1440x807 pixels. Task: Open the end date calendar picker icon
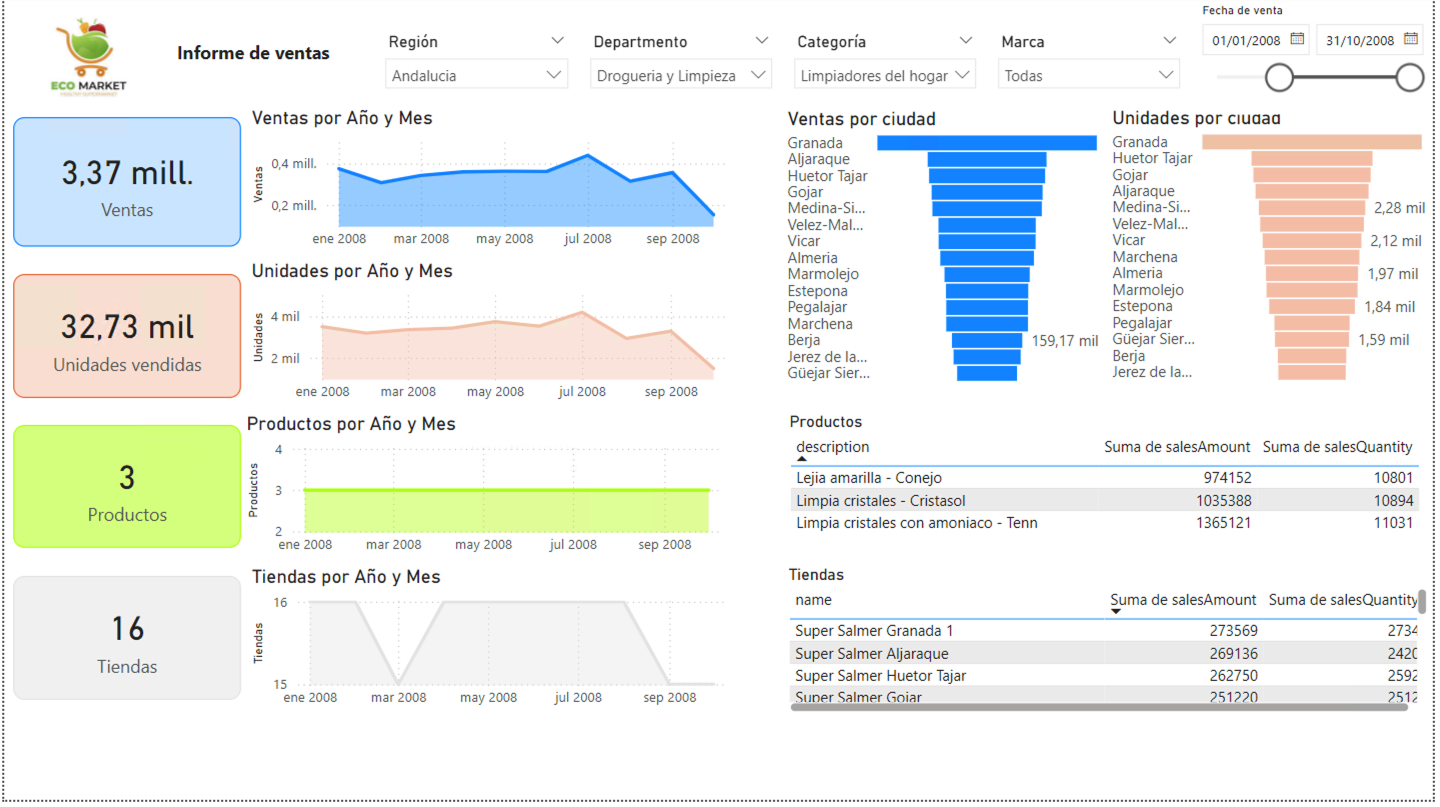[1411, 40]
